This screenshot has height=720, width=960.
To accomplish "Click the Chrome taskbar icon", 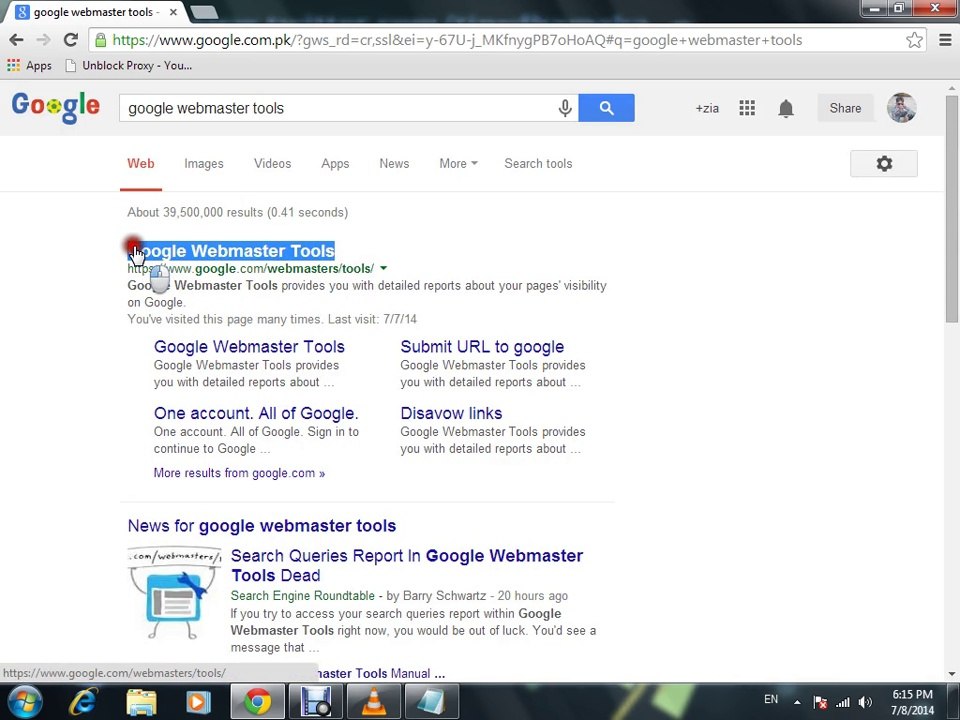I will click(x=258, y=702).
